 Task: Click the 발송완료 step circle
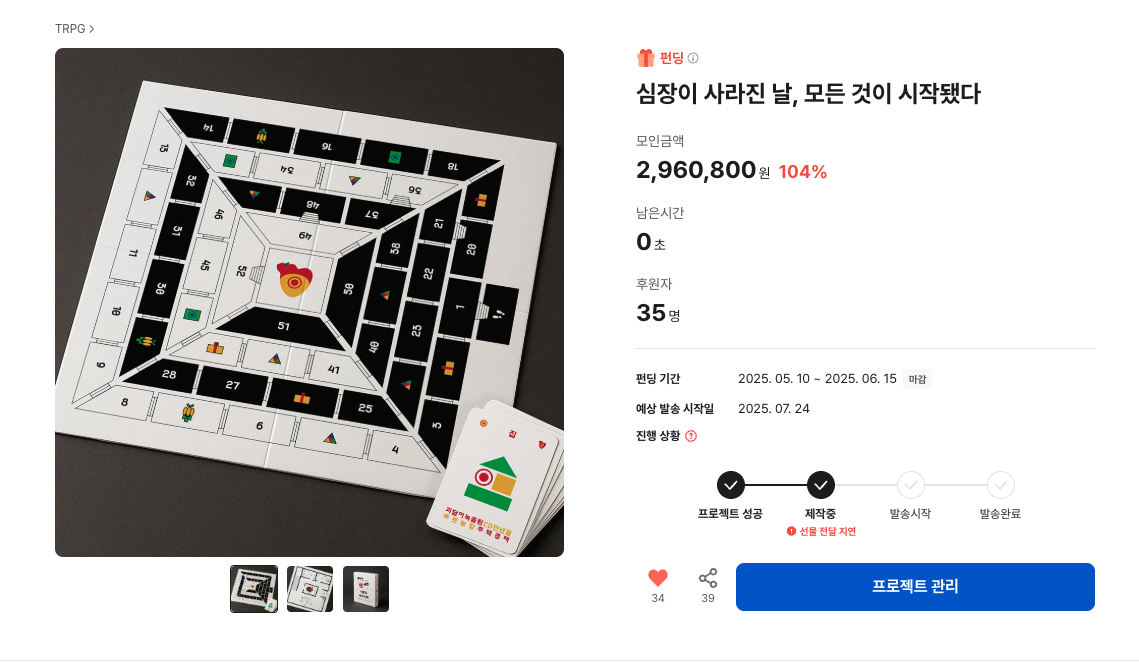pyautogui.click(x=1000, y=485)
